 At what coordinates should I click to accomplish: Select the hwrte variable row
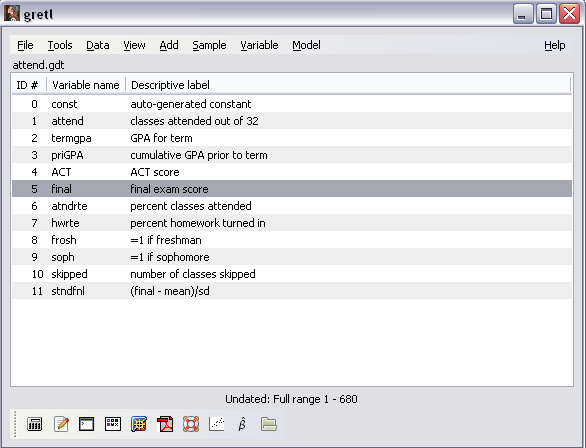tap(292, 223)
